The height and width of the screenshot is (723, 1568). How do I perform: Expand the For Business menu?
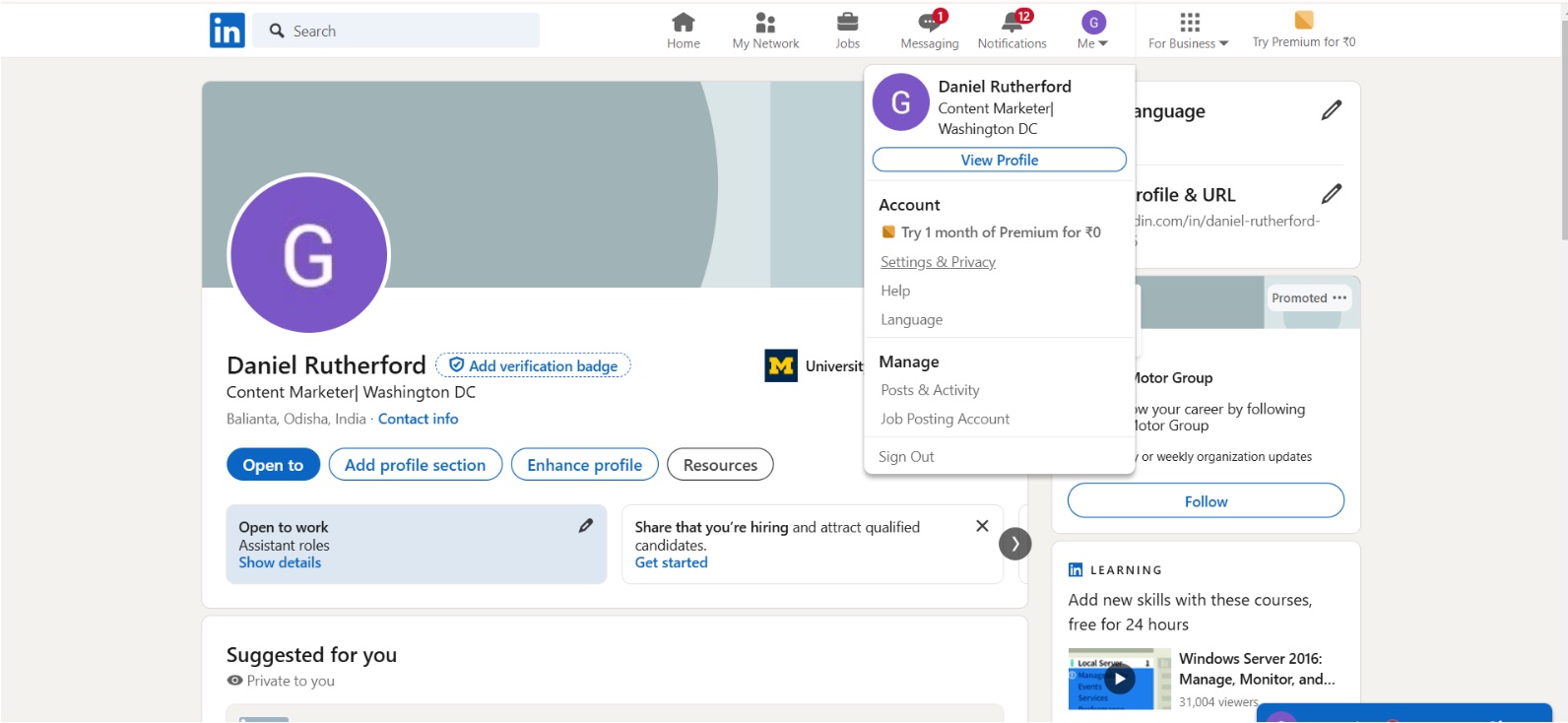pos(1188,30)
